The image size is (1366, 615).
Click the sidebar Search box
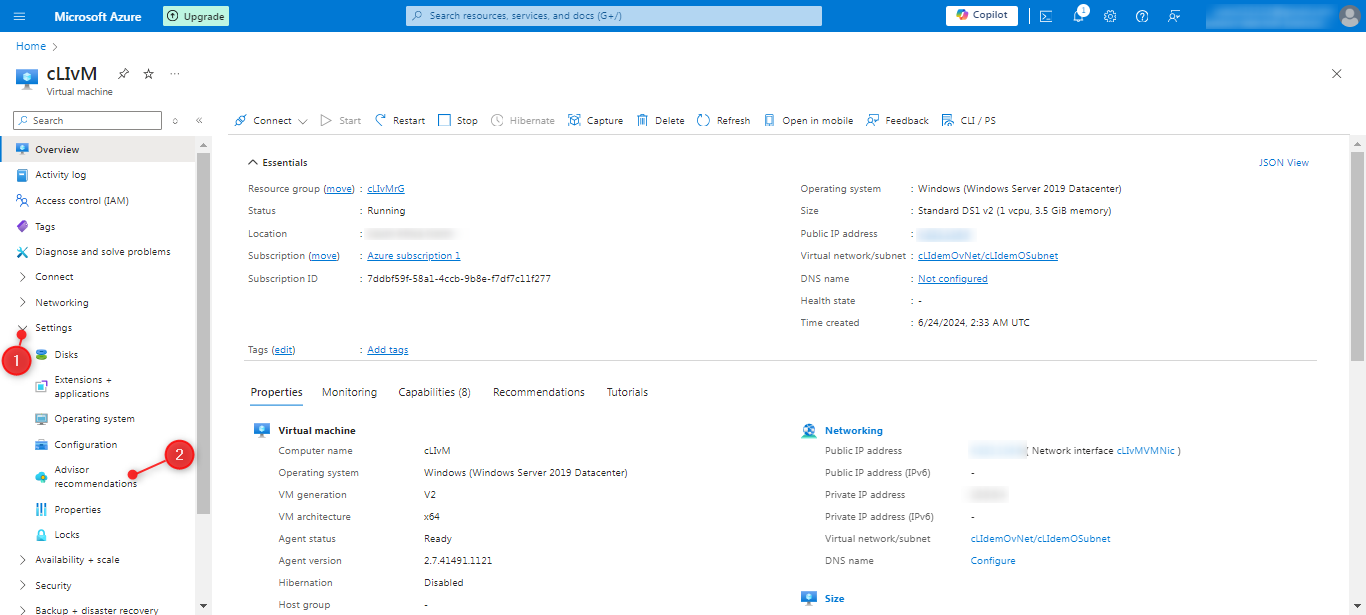tap(88, 121)
